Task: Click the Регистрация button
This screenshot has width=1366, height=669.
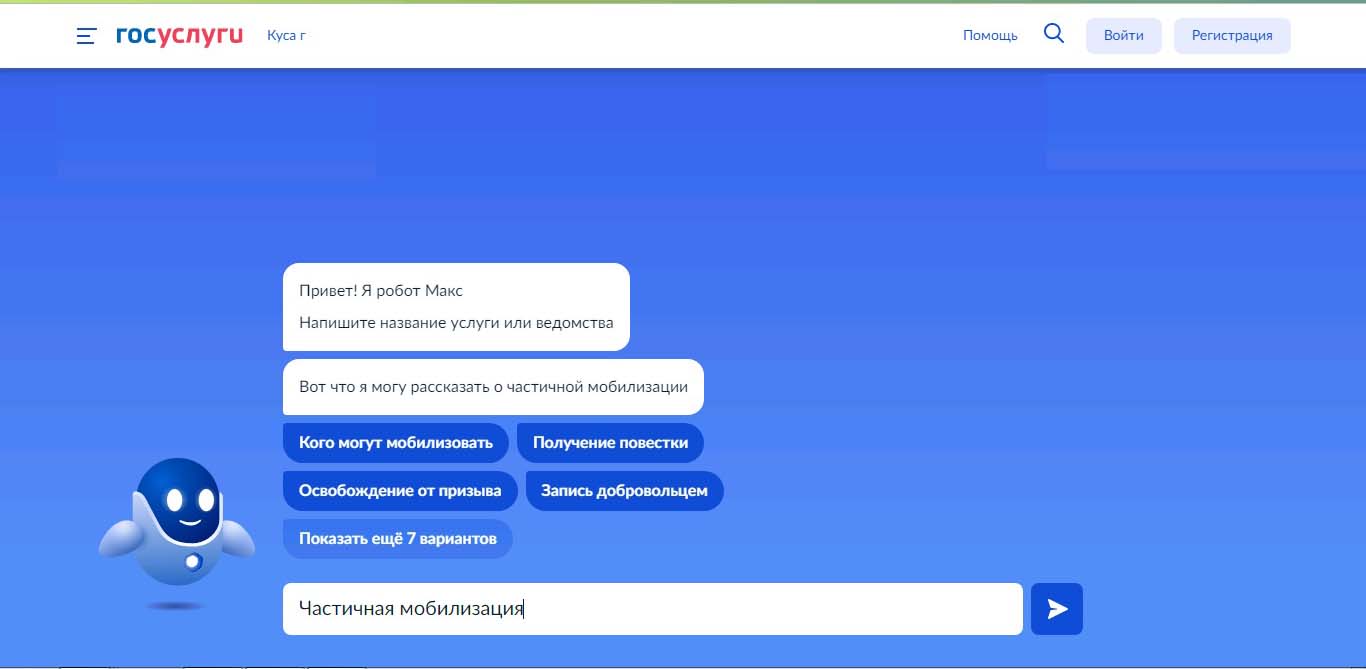Action: coord(1232,35)
